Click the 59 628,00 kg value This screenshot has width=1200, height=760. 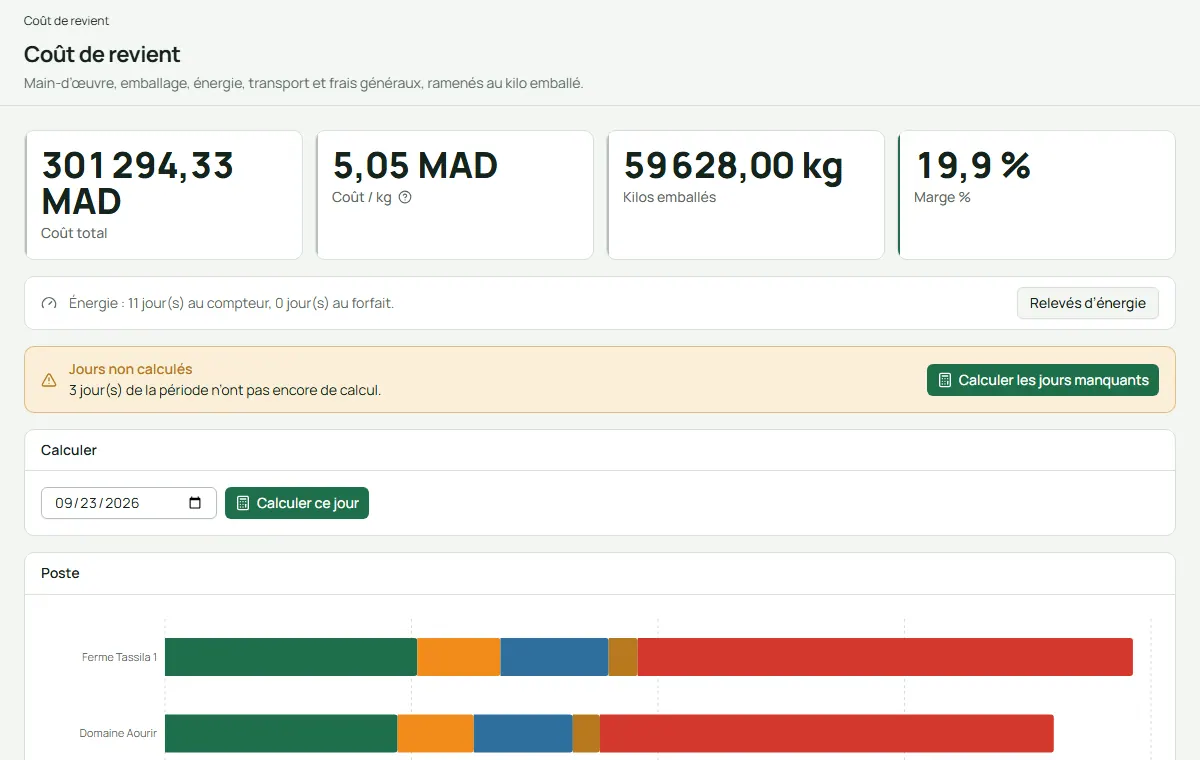pyautogui.click(x=733, y=165)
